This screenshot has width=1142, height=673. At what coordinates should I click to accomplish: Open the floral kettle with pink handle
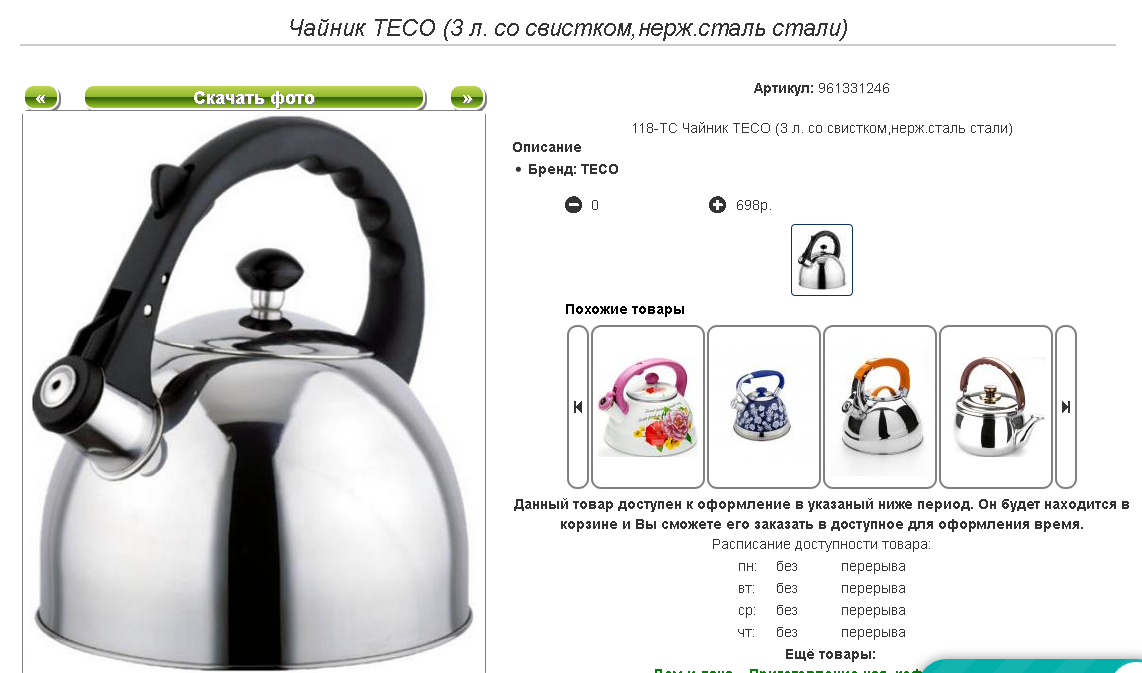click(647, 406)
